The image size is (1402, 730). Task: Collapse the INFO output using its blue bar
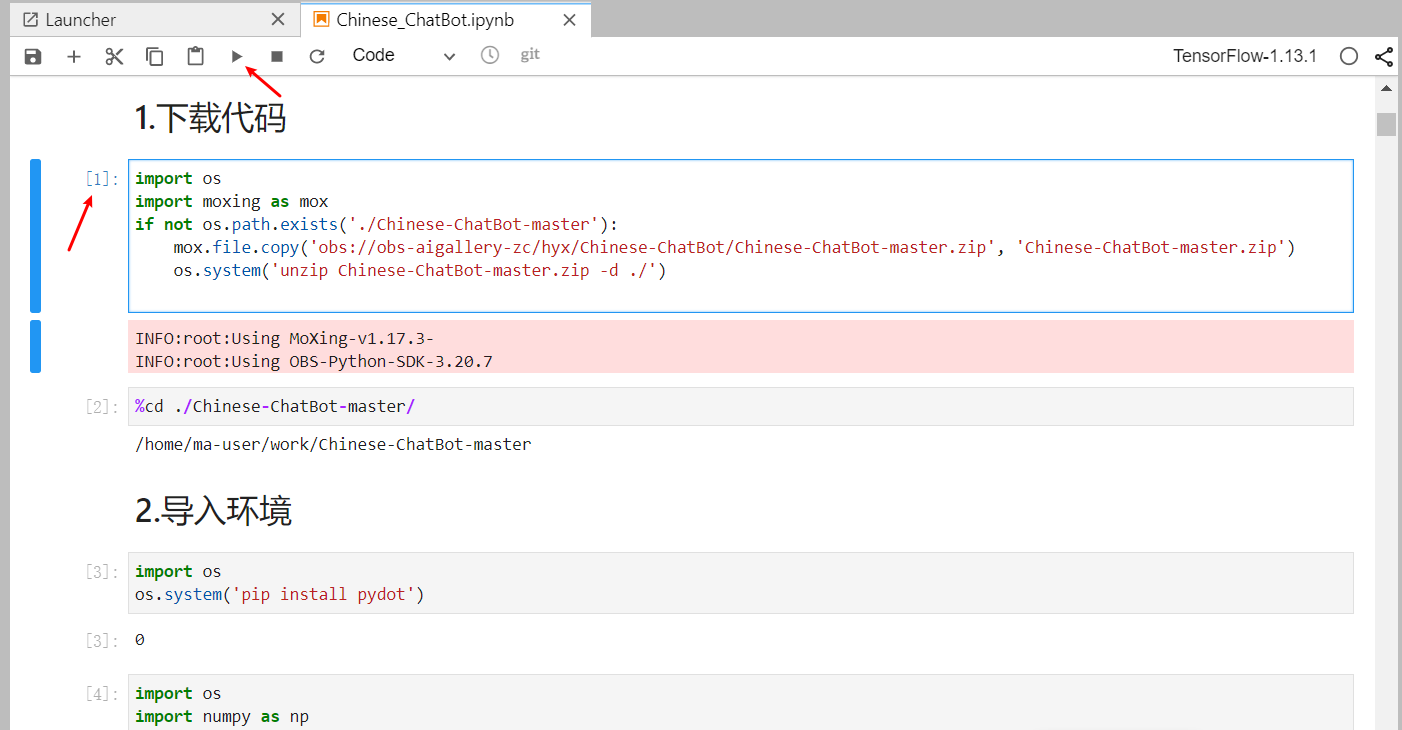(36, 346)
